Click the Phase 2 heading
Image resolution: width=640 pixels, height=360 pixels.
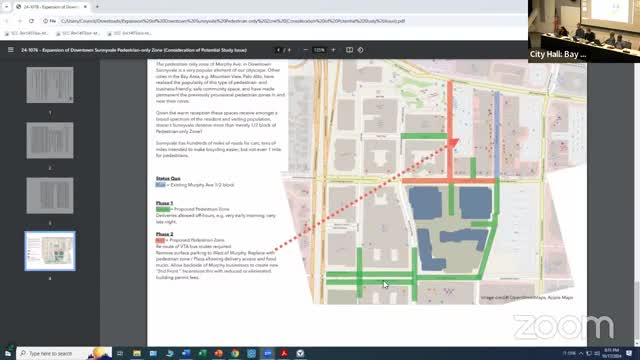164,234
